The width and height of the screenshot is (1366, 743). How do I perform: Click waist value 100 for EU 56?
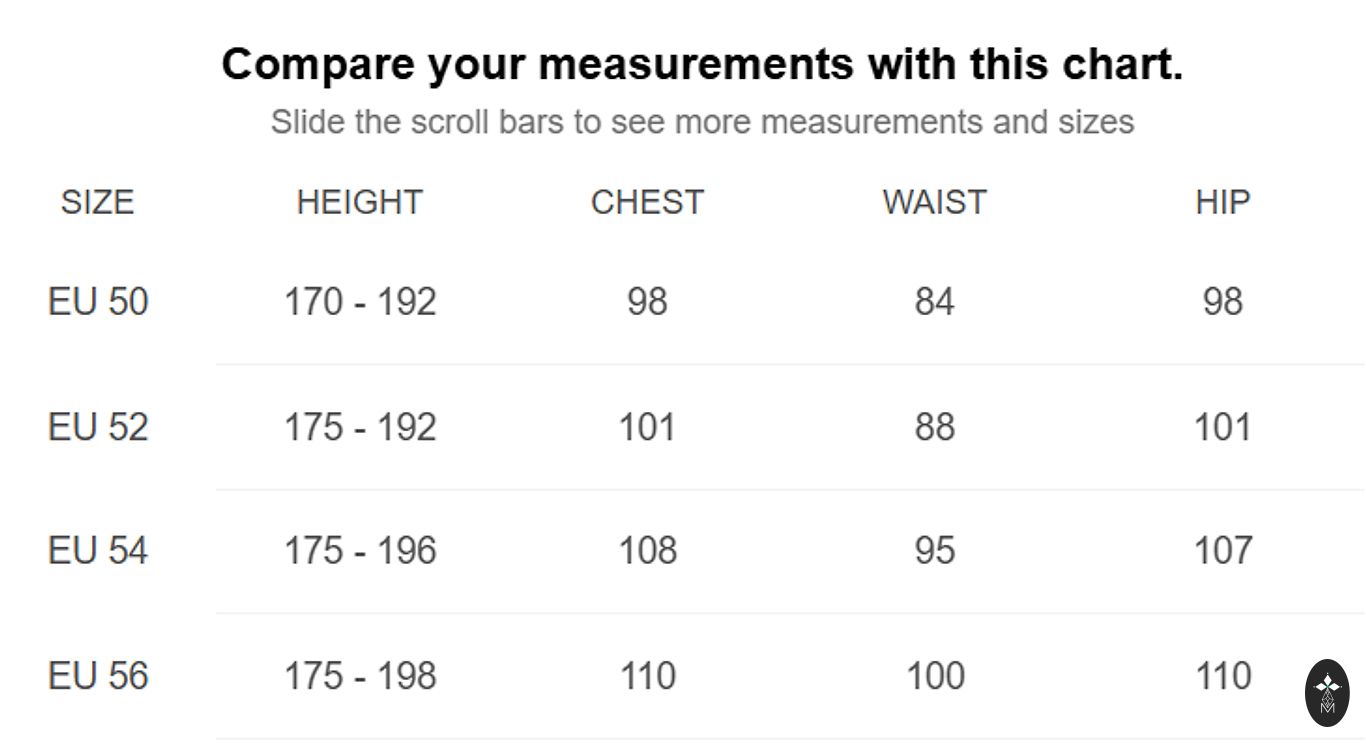(x=934, y=676)
